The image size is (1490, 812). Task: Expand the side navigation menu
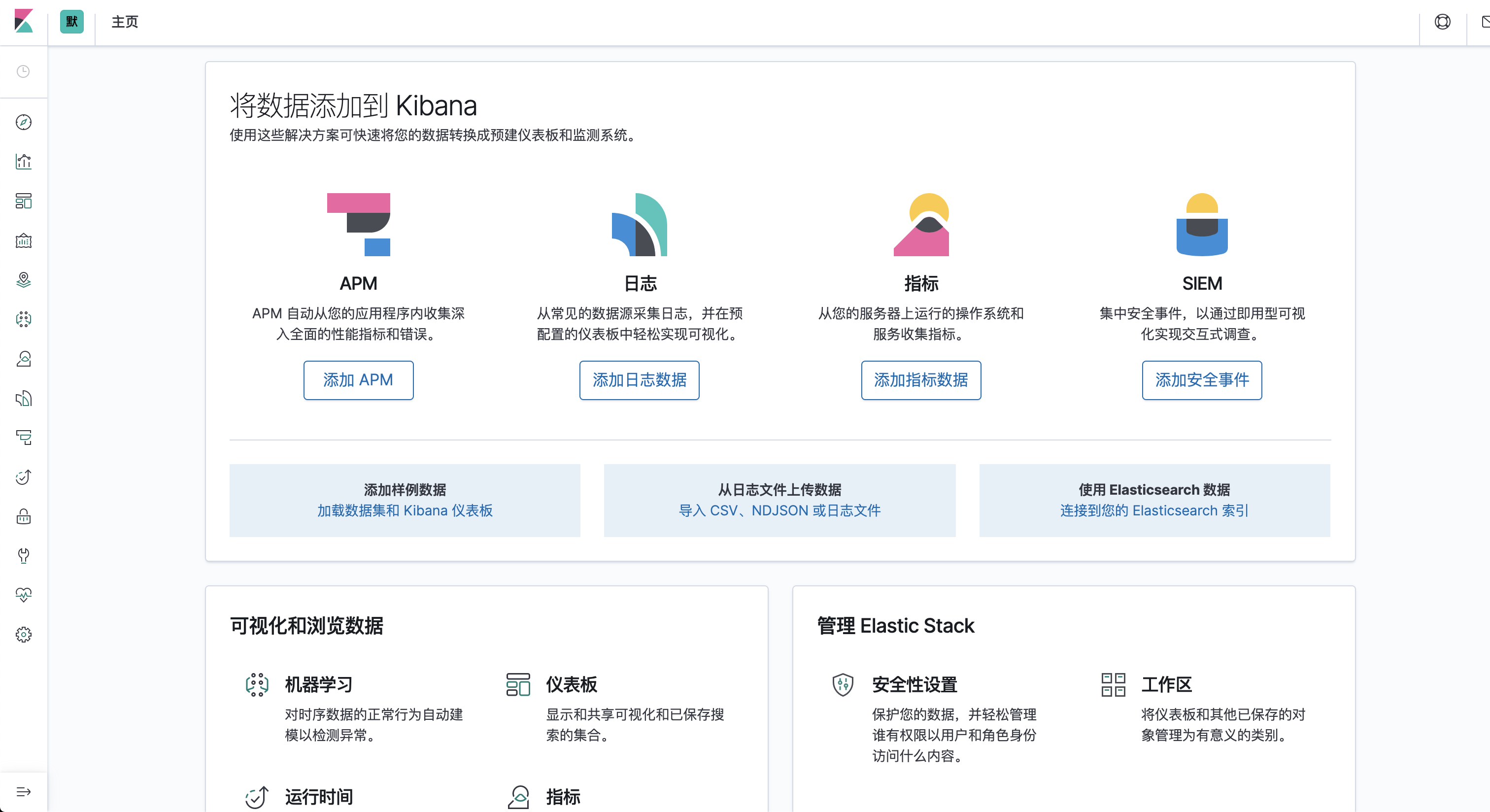[x=23, y=792]
